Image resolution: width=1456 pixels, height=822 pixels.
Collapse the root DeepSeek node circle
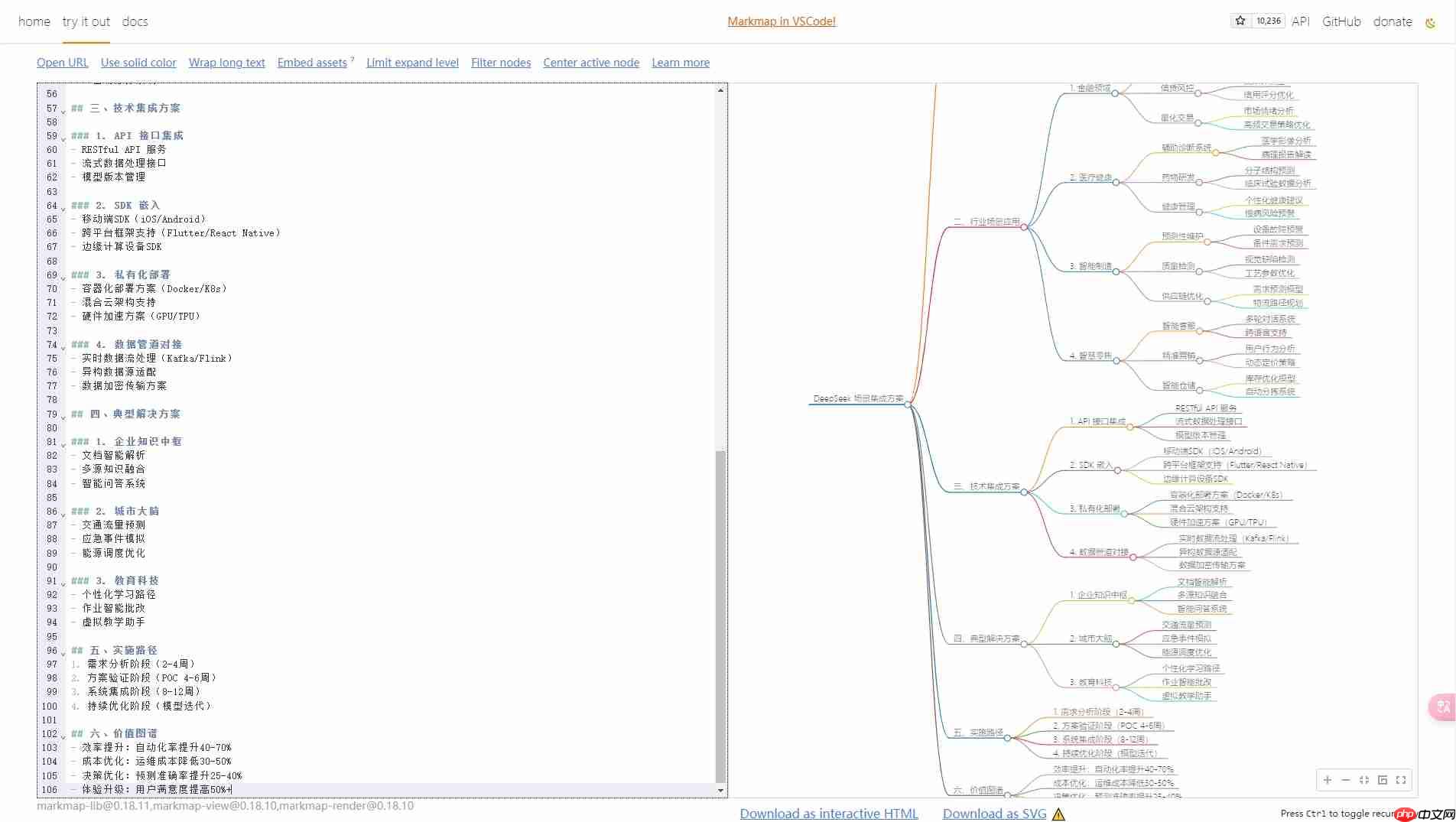[908, 405]
